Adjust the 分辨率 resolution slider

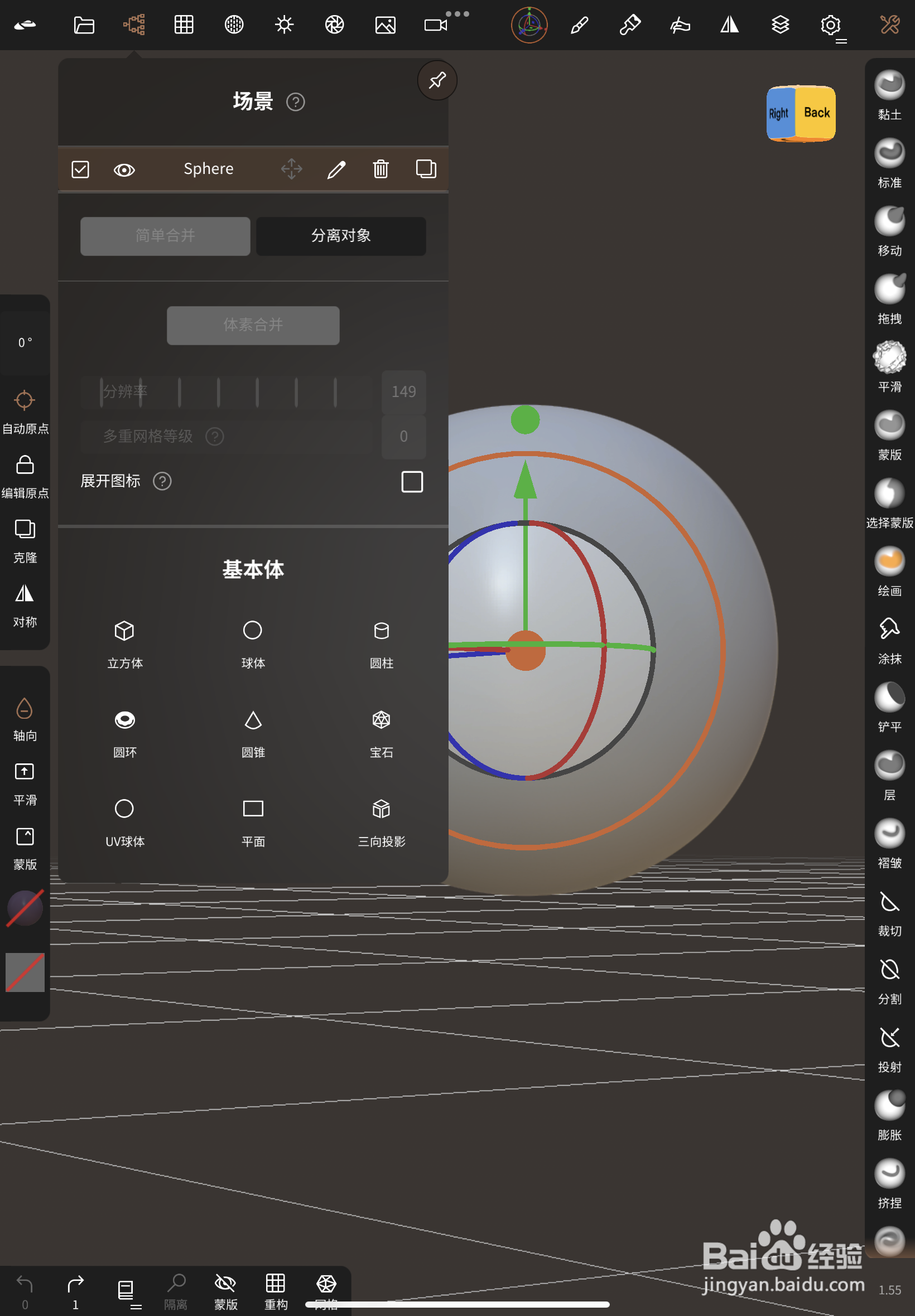click(227, 392)
